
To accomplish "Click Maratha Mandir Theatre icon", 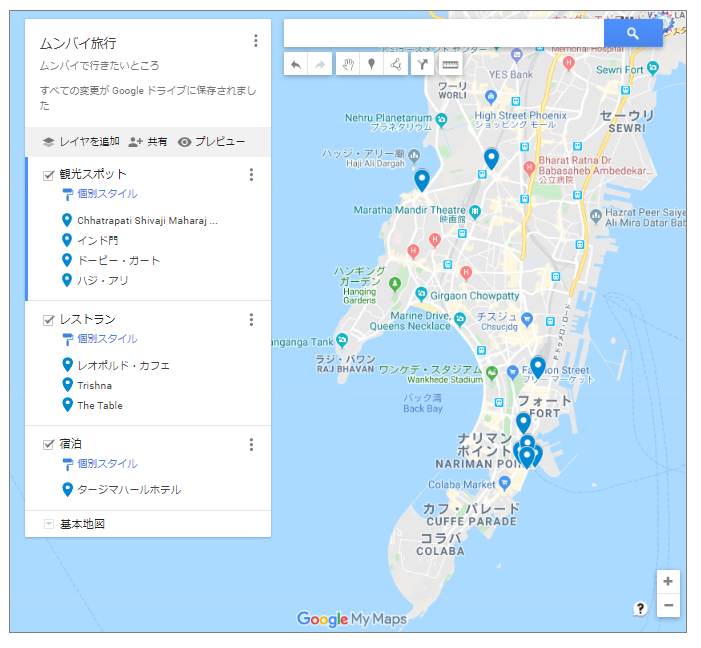I will [x=475, y=212].
